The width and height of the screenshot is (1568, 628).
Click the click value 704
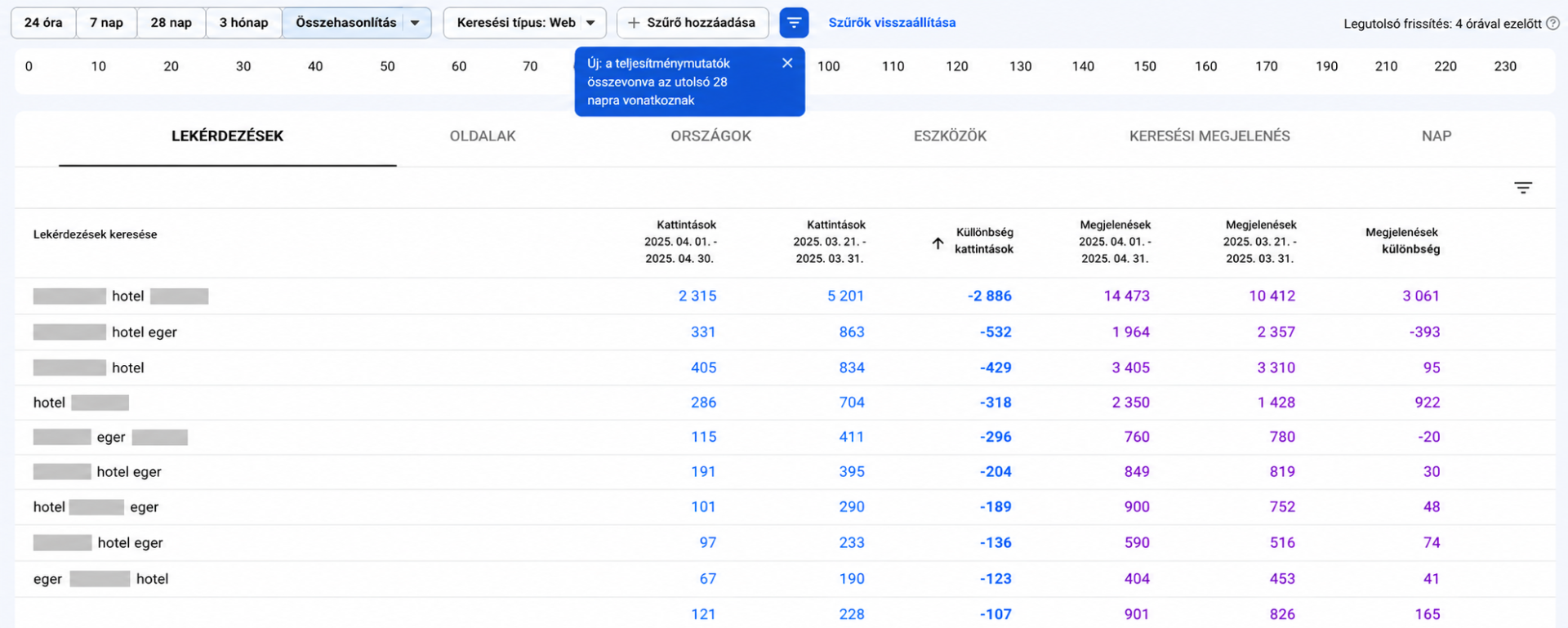(x=852, y=402)
